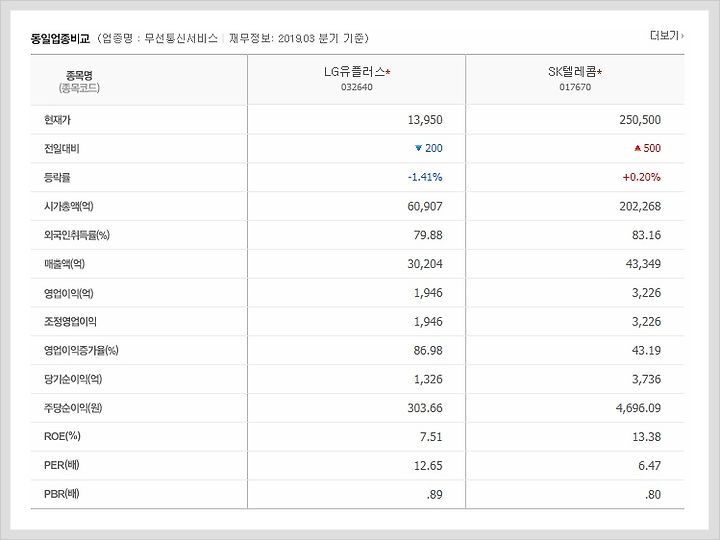Select net income value 3,736
The width and height of the screenshot is (720, 540).
pyautogui.click(x=647, y=379)
